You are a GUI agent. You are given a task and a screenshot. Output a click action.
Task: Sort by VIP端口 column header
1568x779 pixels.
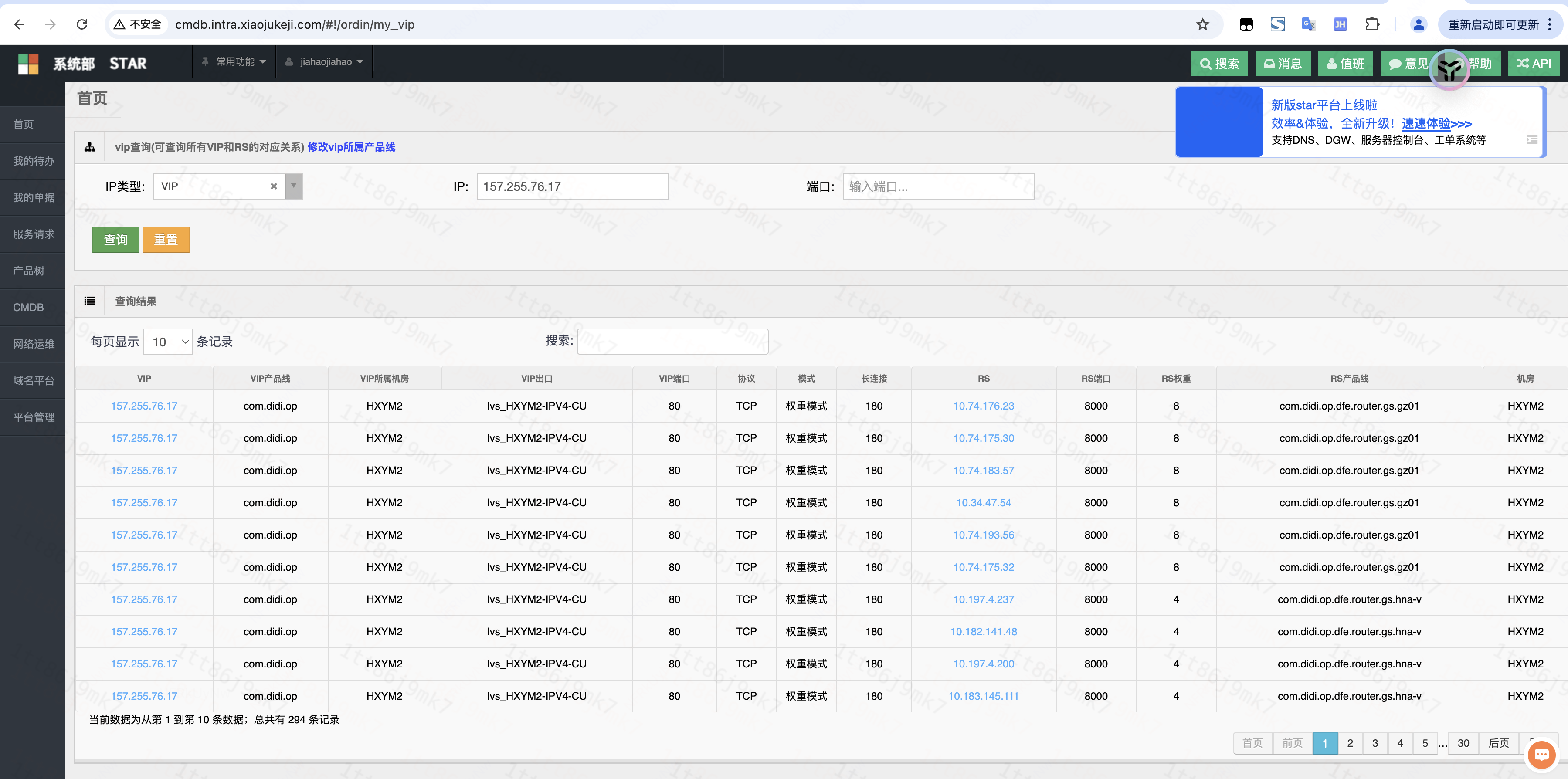[x=675, y=379]
